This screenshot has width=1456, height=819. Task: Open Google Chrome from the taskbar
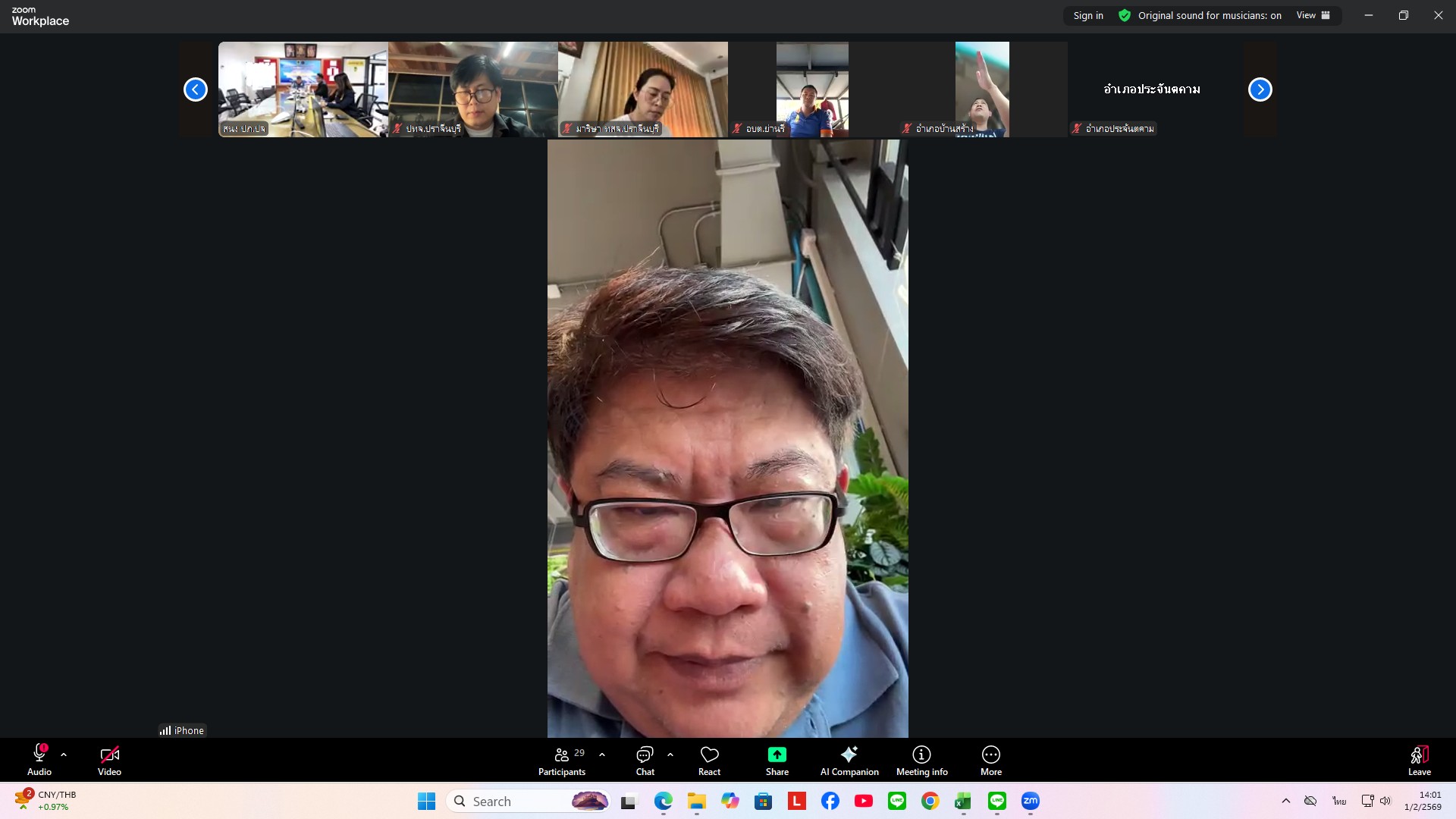click(x=930, y=801)
